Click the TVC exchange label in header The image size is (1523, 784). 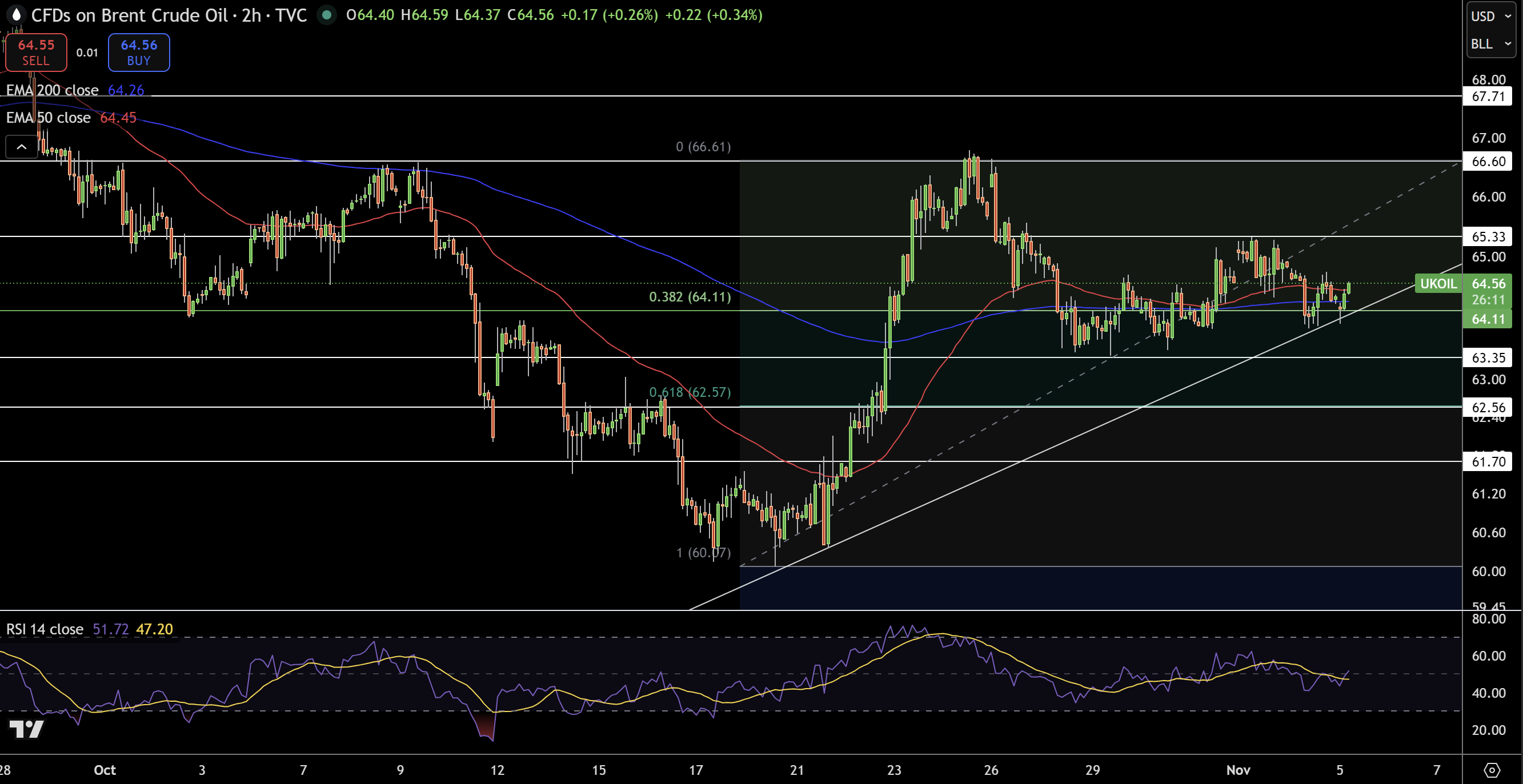click(x=291, y=15)
